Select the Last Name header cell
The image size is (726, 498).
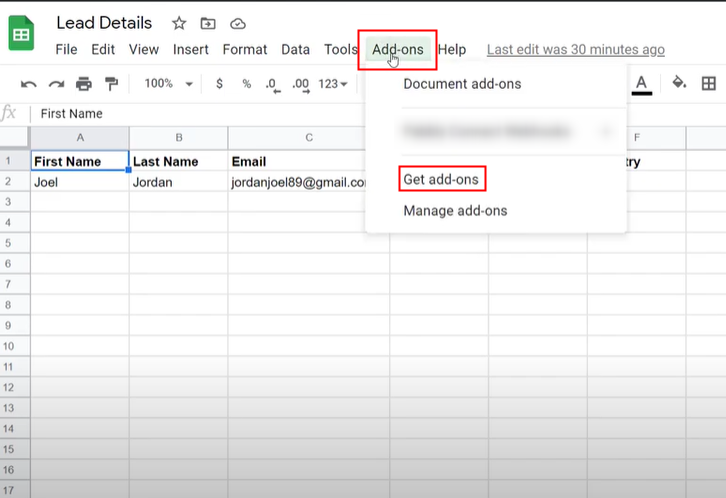coord(179,161)
